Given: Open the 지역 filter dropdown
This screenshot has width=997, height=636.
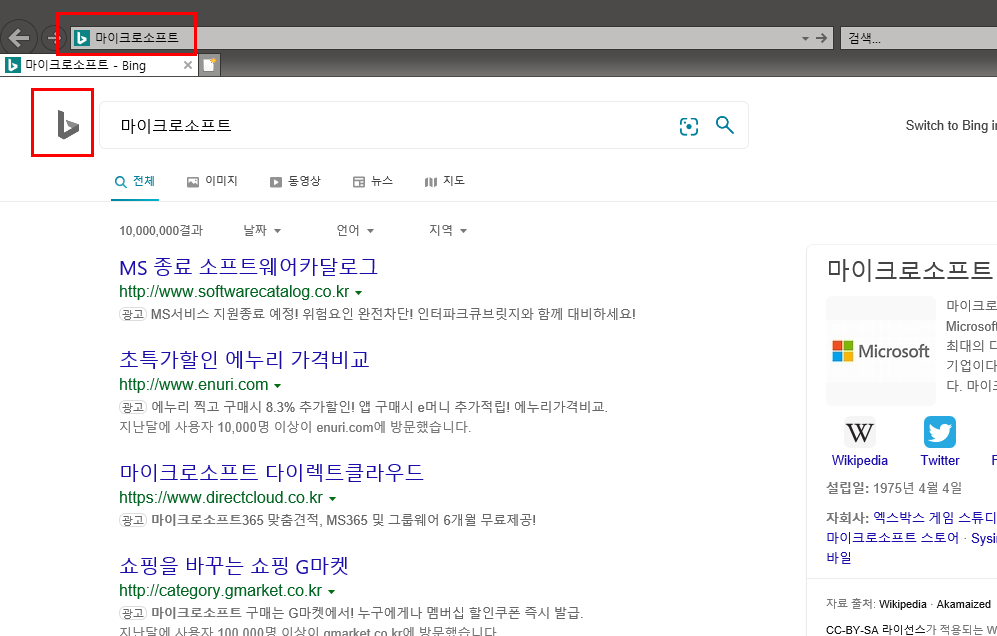Looking at the screenshot, I should point(448,230).
